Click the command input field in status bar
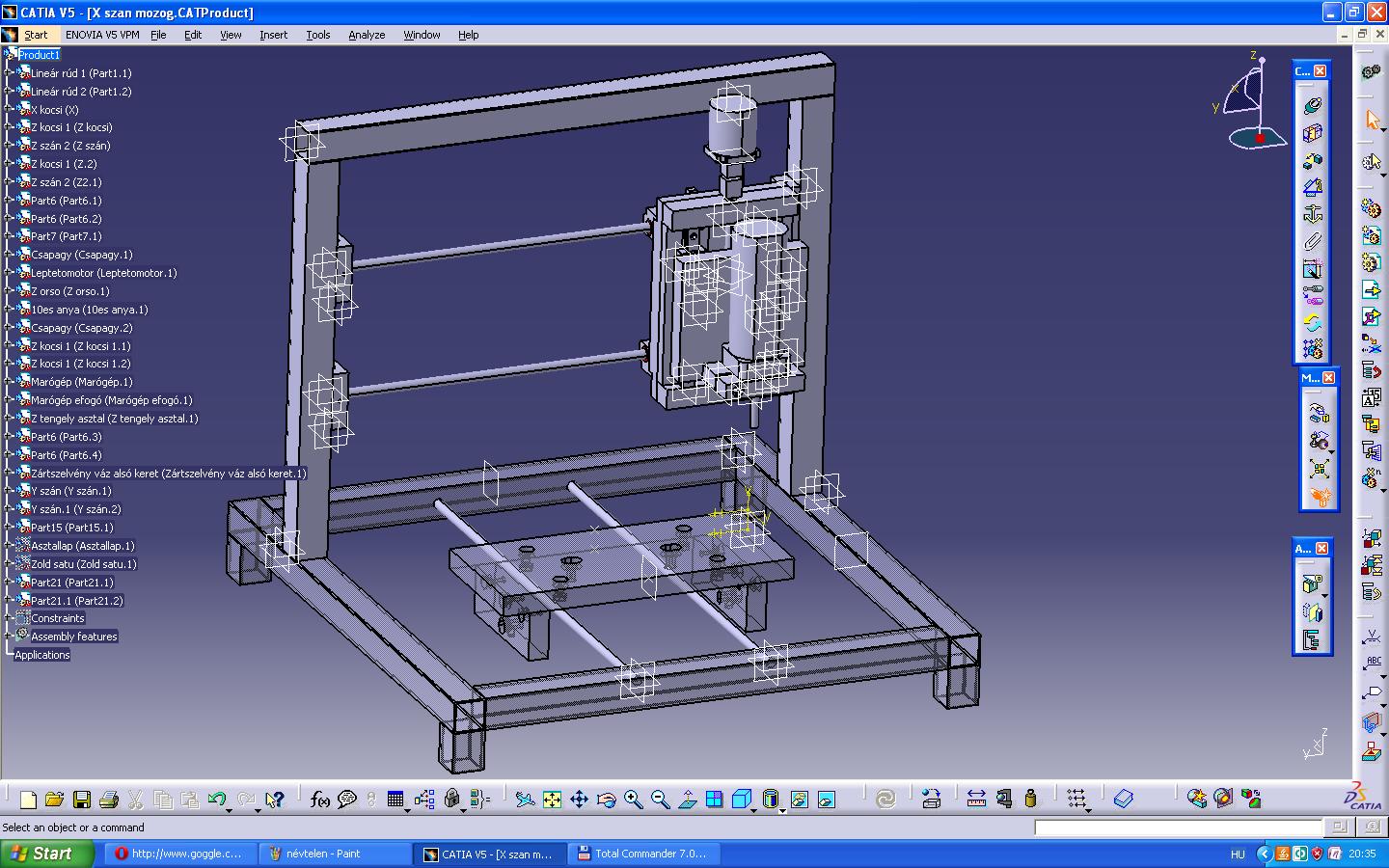 1178,827
